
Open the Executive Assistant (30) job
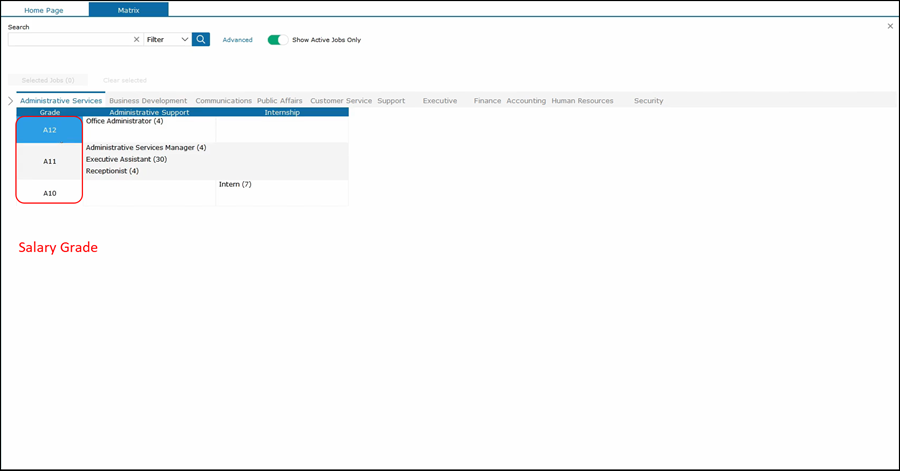(126, 159)
